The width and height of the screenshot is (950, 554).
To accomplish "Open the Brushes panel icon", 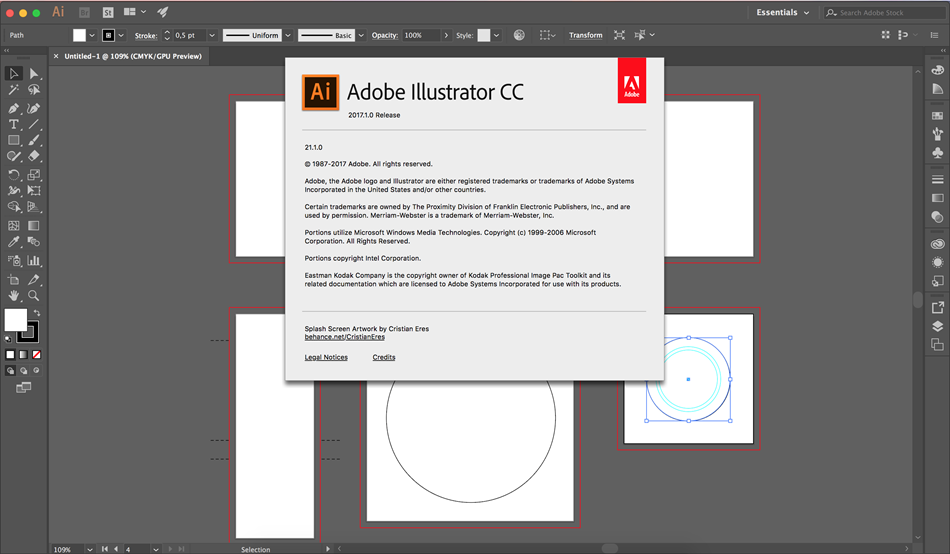I will click(937, 134).
